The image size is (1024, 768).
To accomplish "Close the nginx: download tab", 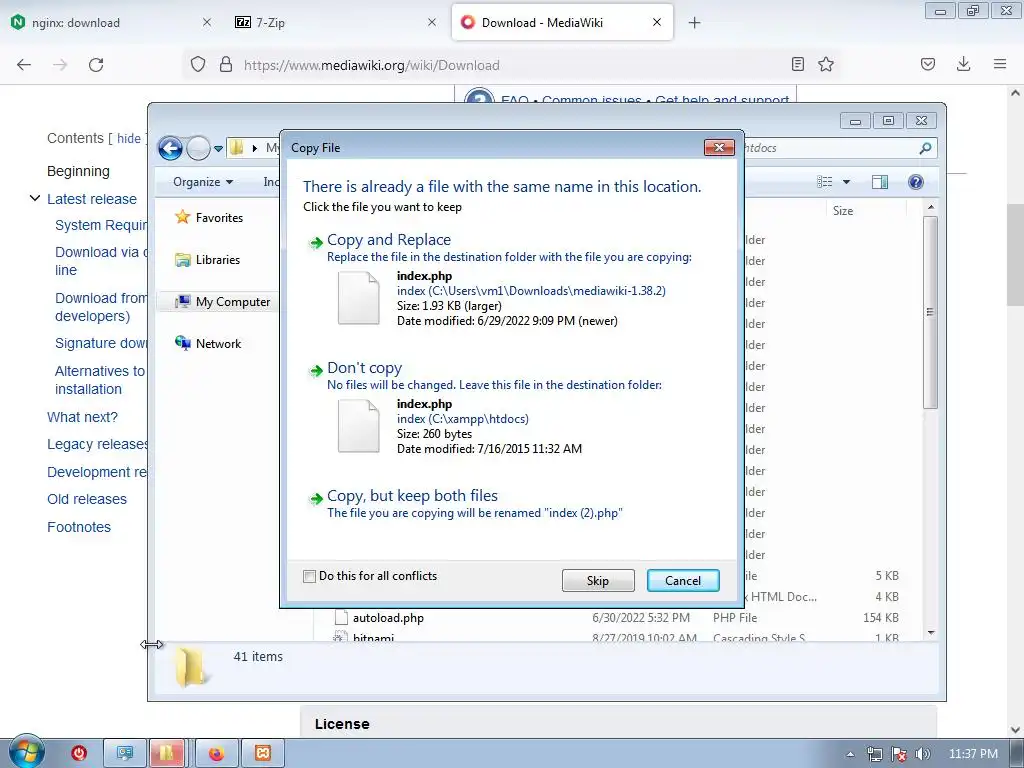I will (206, 22).
